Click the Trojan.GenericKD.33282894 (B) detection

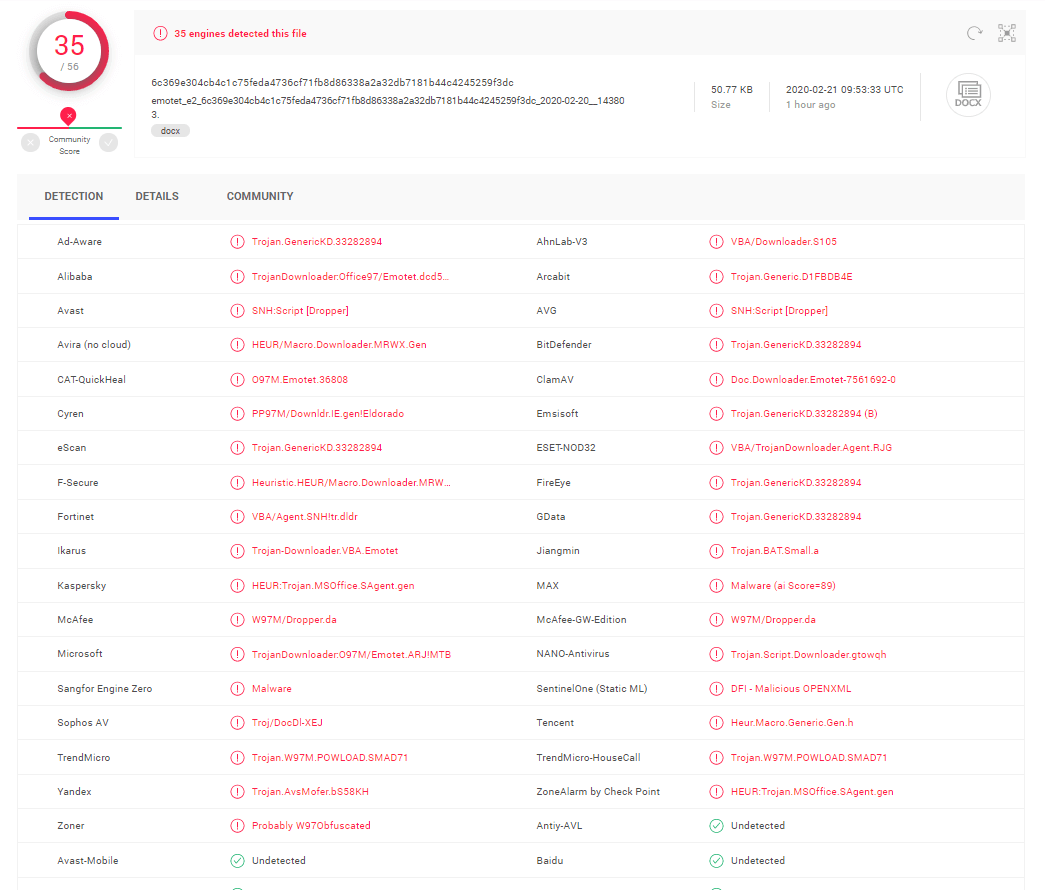point(804,414)
